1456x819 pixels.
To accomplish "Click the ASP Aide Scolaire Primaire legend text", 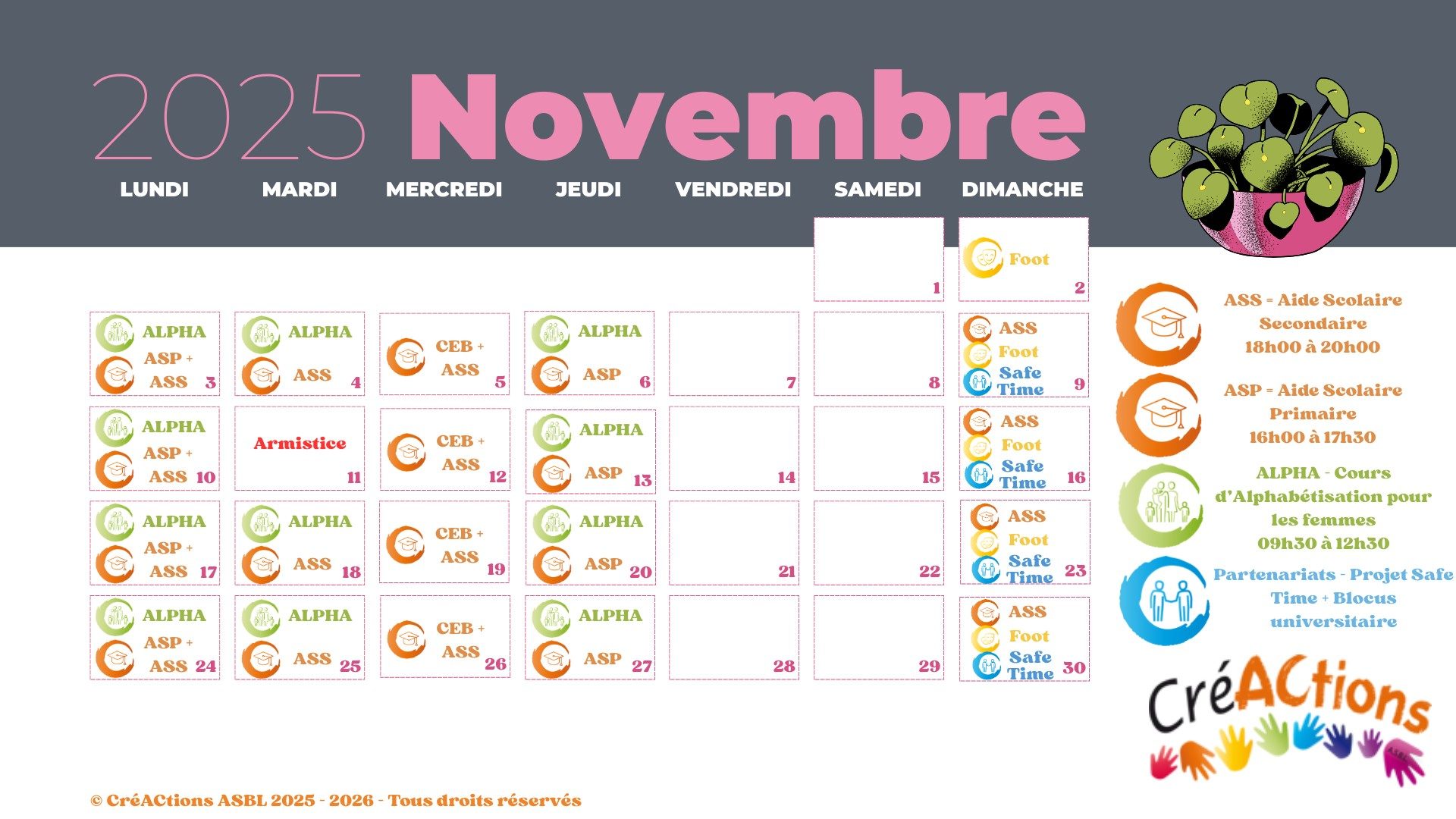I will 1313,413.
